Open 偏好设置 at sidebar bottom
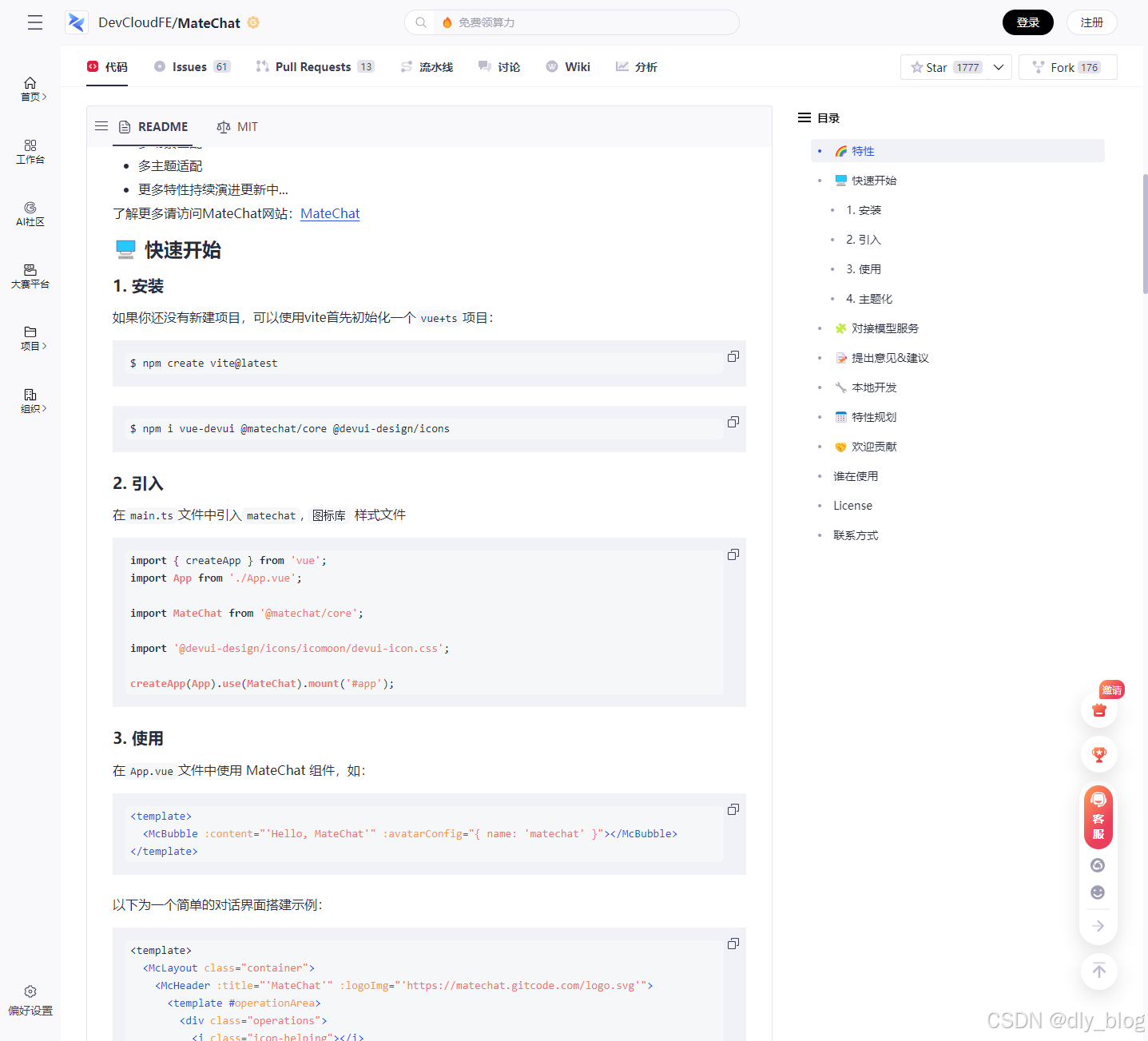 point(30,1000)
